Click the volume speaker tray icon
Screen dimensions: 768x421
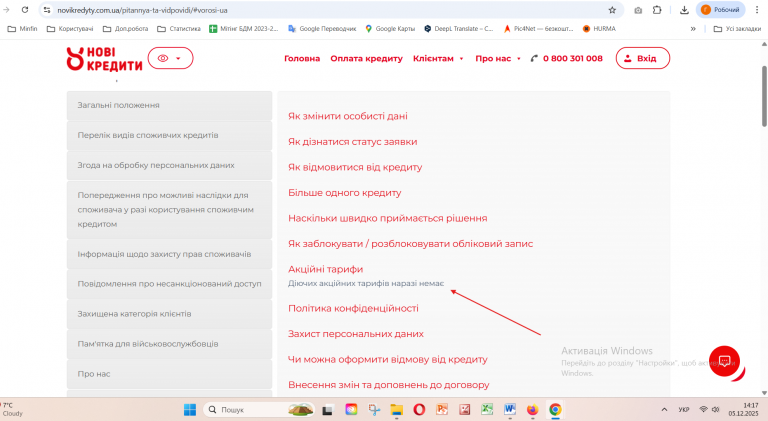(x=715, y=409)
